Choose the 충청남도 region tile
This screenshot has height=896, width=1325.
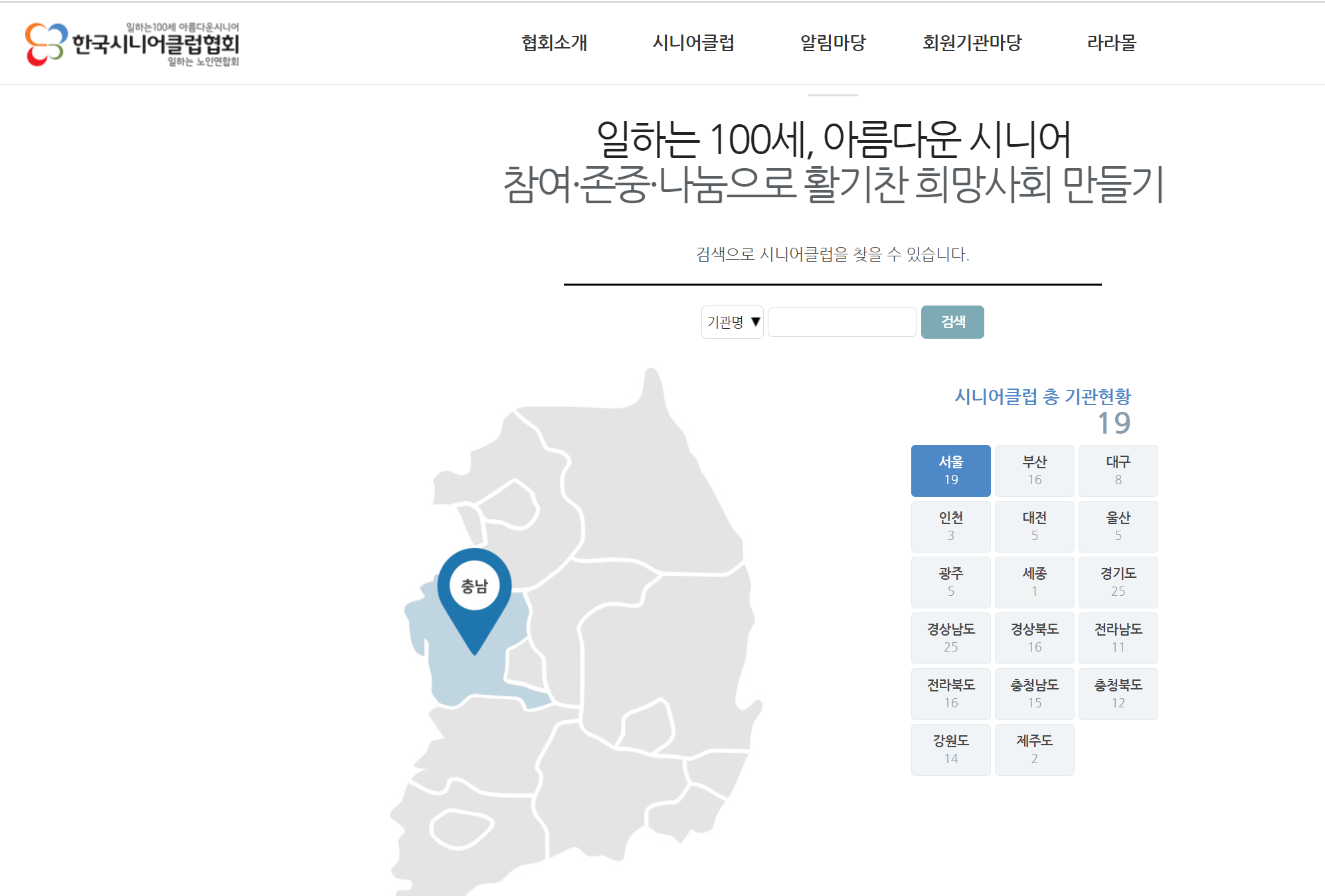click(x=1034, y=693)
